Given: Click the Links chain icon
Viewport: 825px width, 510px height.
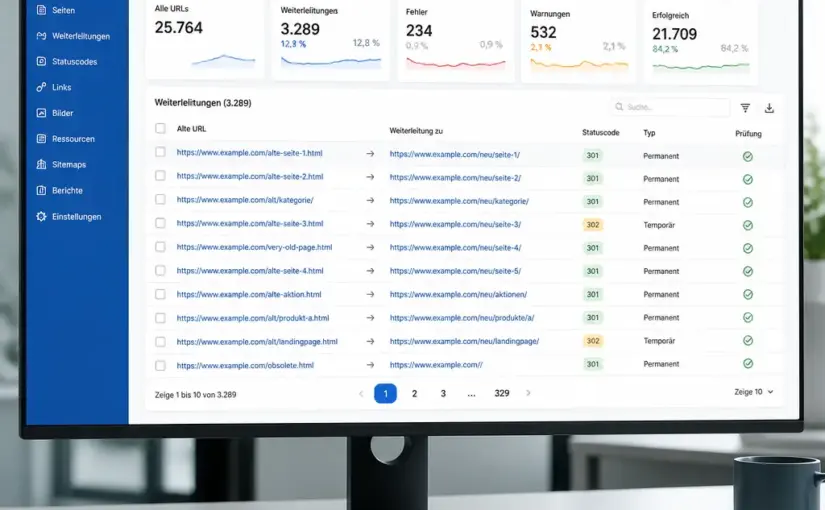Looking at the screenshot, I should coord(41,87).
